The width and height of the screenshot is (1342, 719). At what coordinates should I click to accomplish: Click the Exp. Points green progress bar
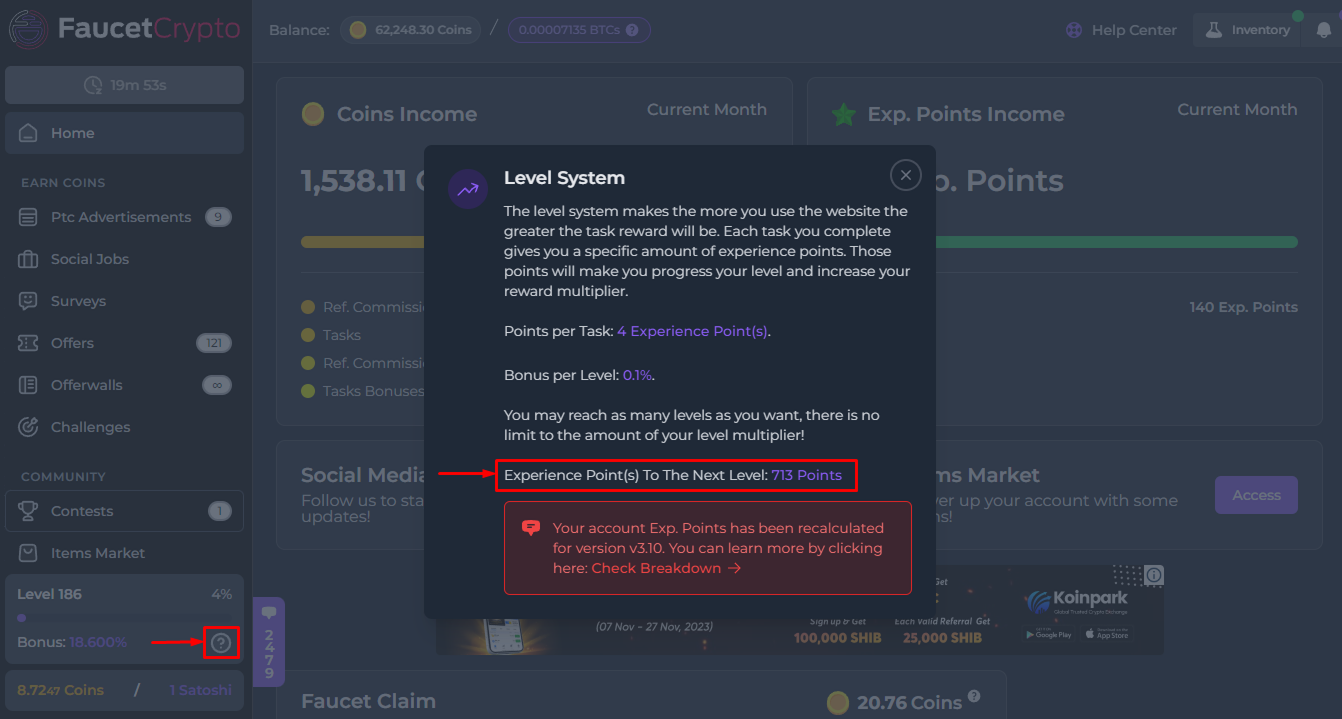(x=1116, y=241)
